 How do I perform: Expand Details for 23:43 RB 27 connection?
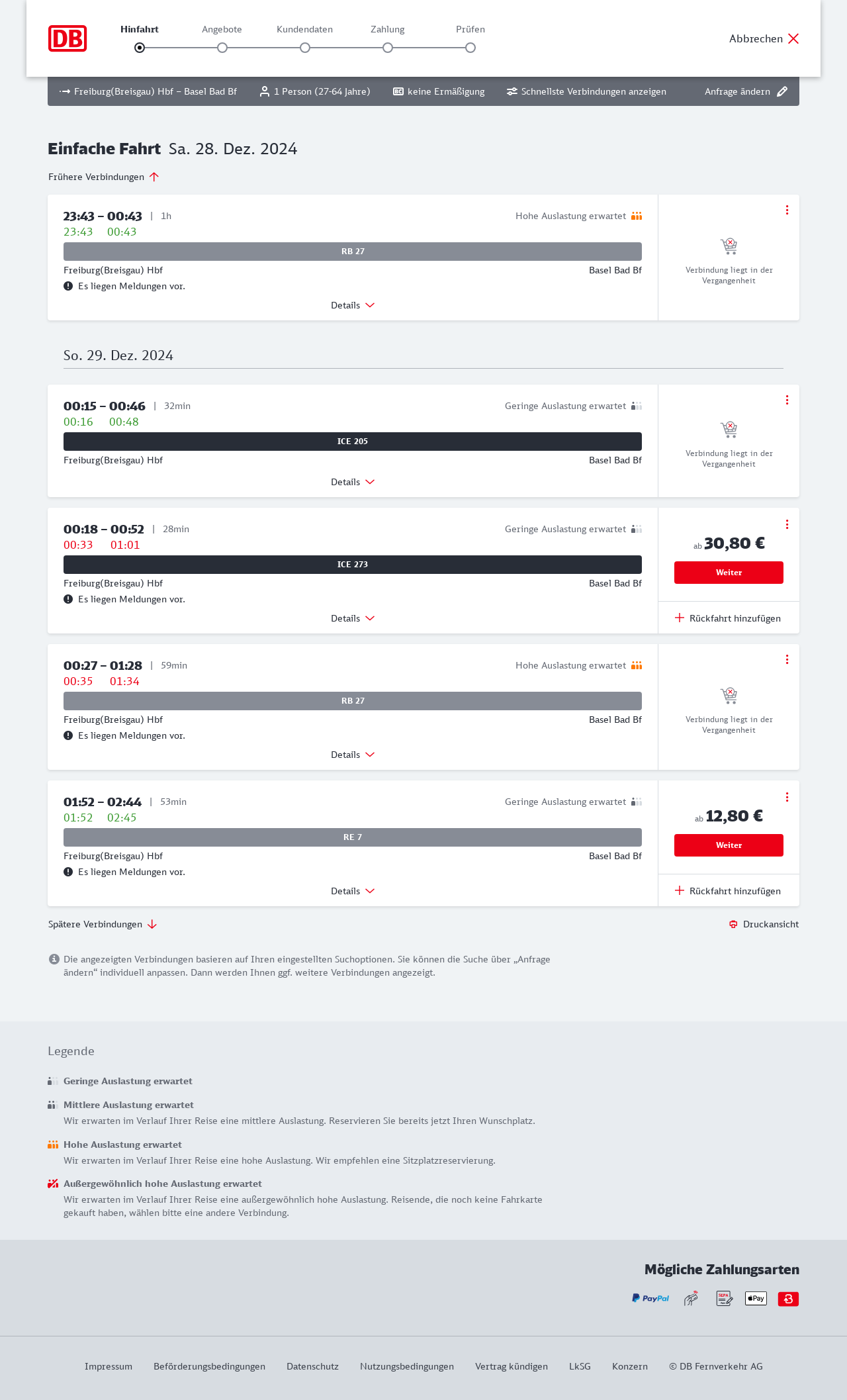353,305
